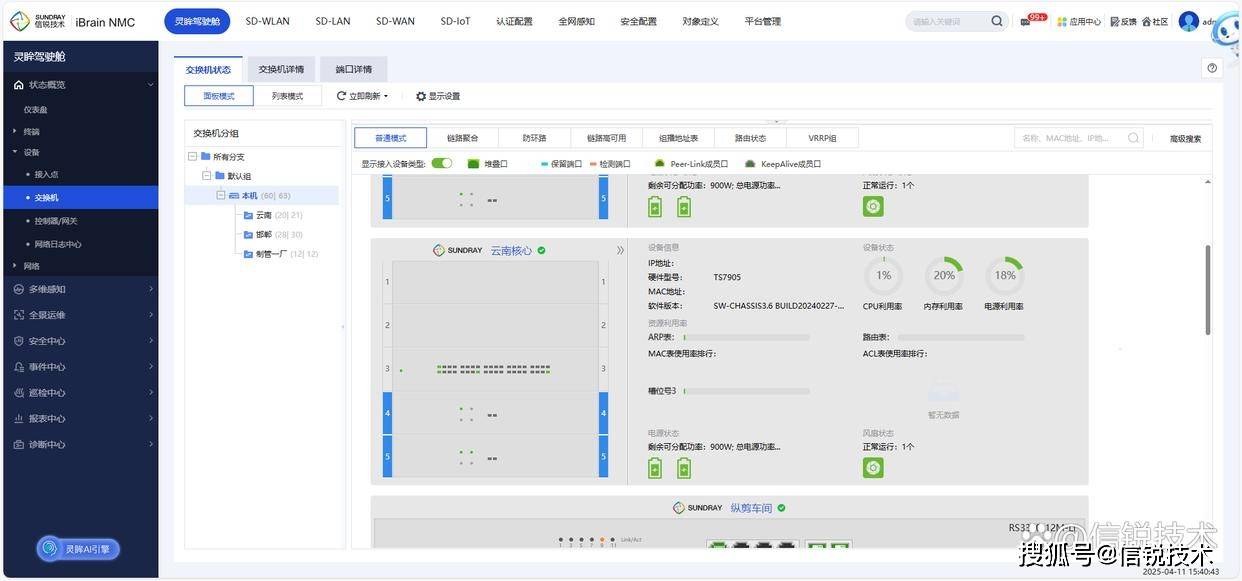
Task: Click the double-chevron beside 云南核心 panel
Action: [620, 250]
